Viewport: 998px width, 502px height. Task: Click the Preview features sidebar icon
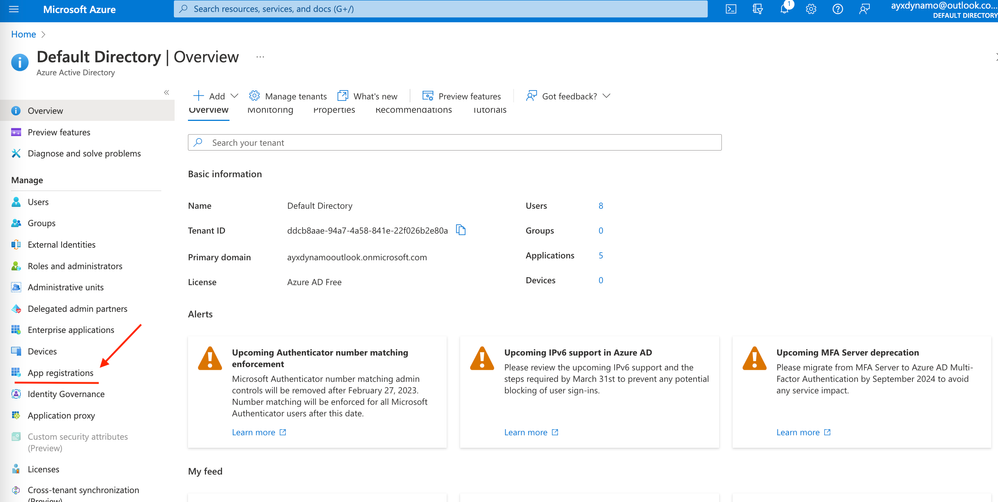17,132
